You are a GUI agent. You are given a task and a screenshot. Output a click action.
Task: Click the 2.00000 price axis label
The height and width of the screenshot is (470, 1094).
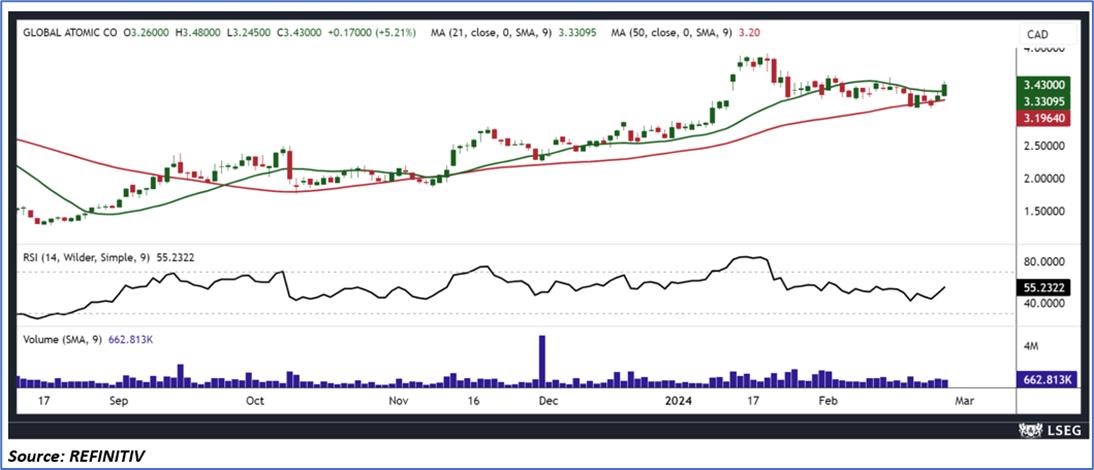[x=1045, y=179]
